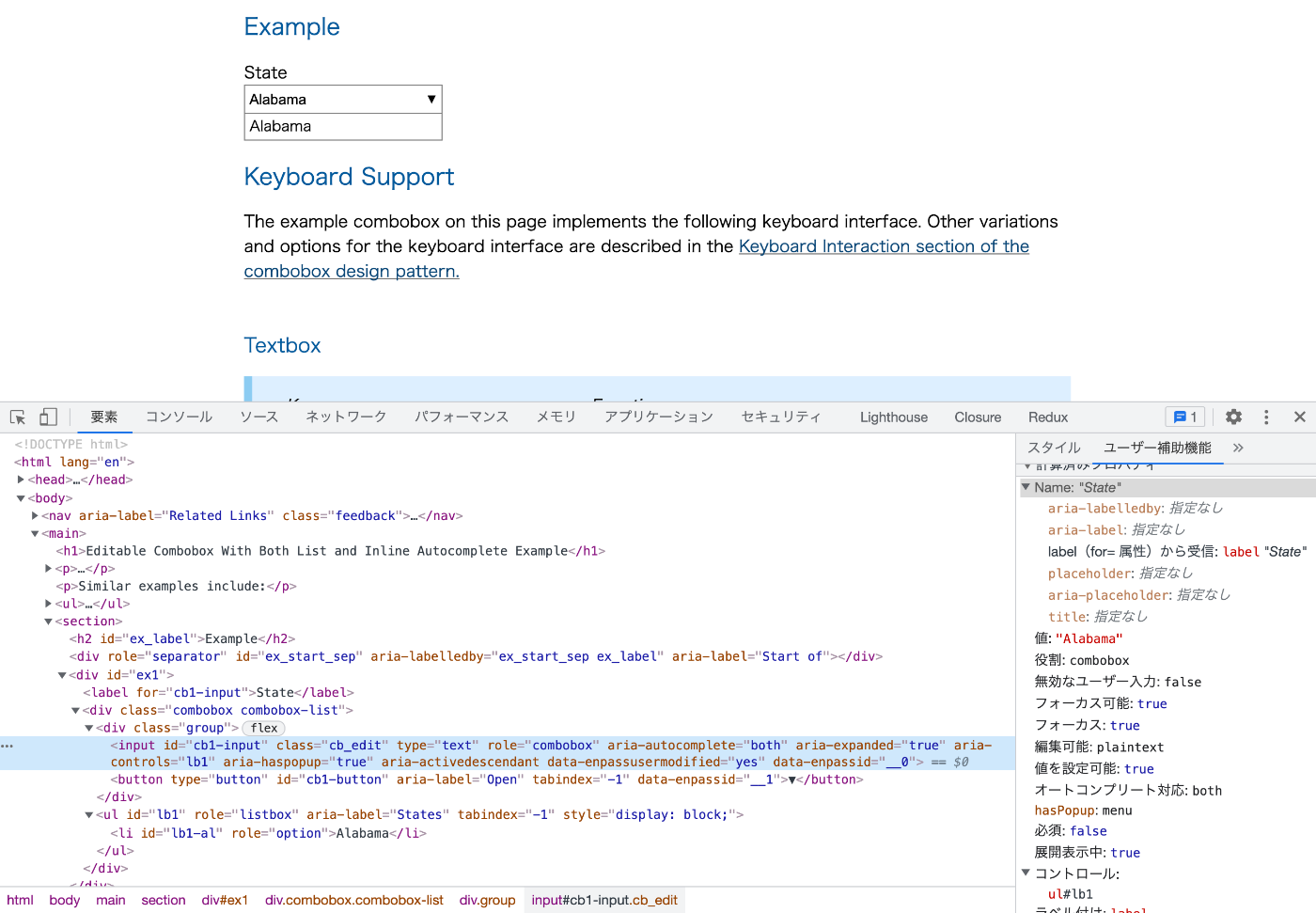
Task: Open the Lighthouse tab
Action: pyautogui.click(x=894, y=417)
